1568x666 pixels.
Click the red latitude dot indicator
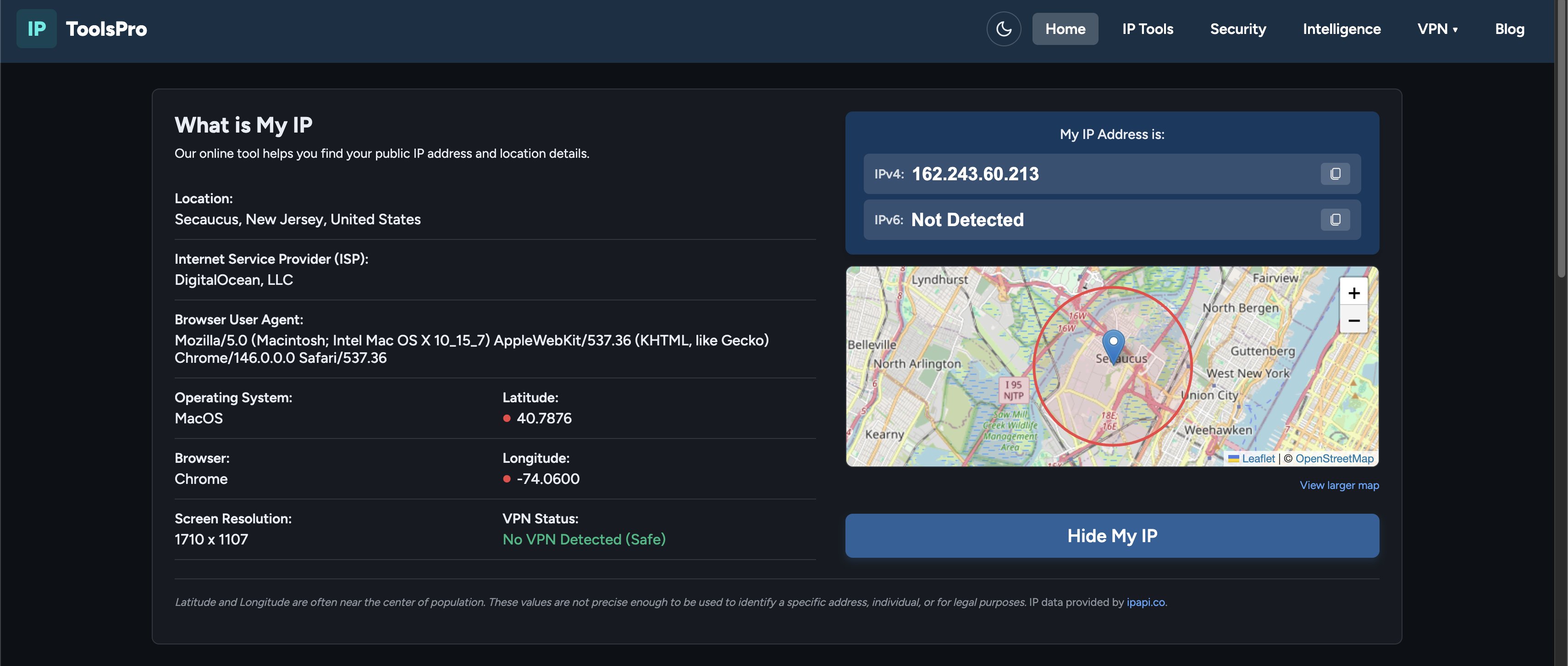click(x=507, y=418)
